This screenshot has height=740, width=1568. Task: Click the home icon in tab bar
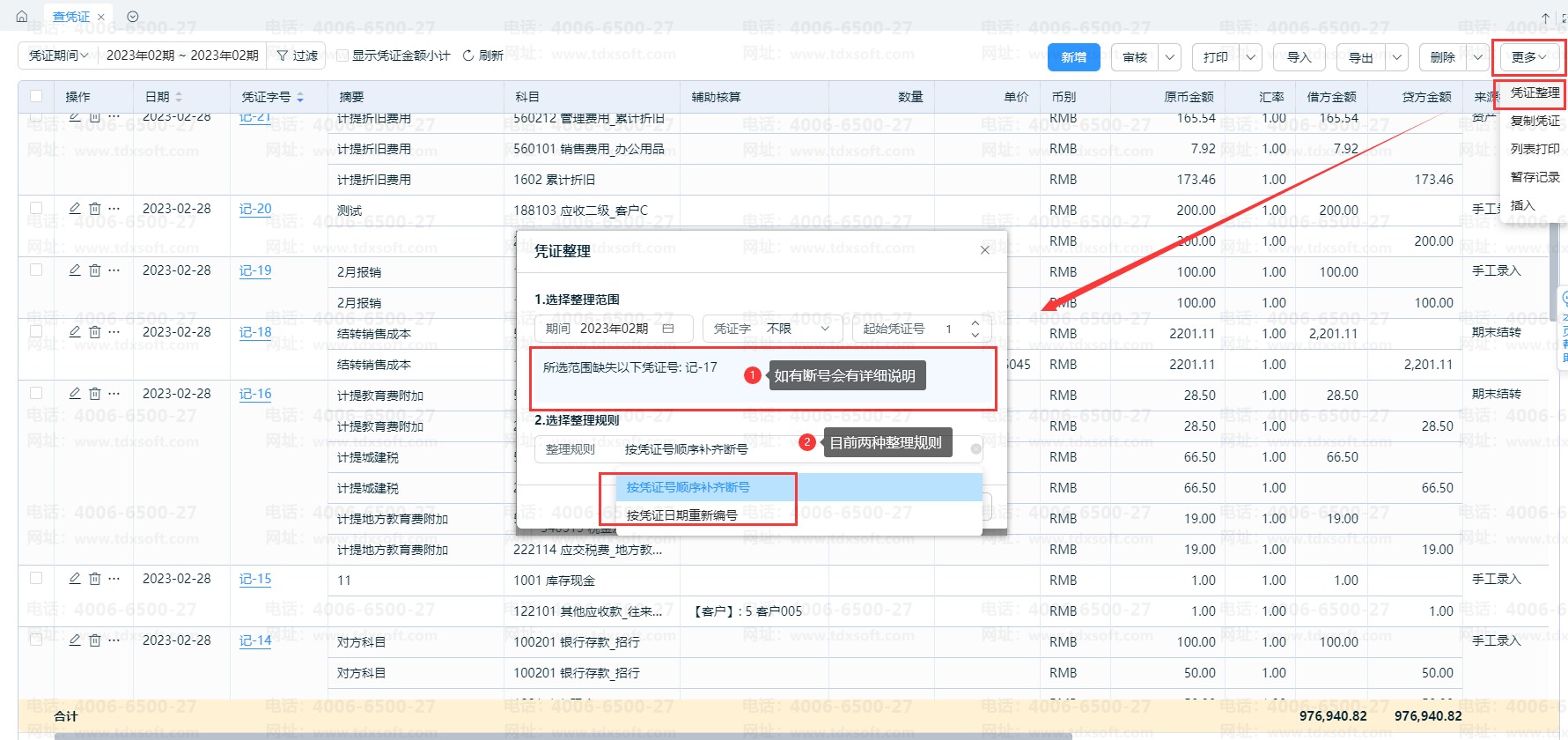coord(22,17)
